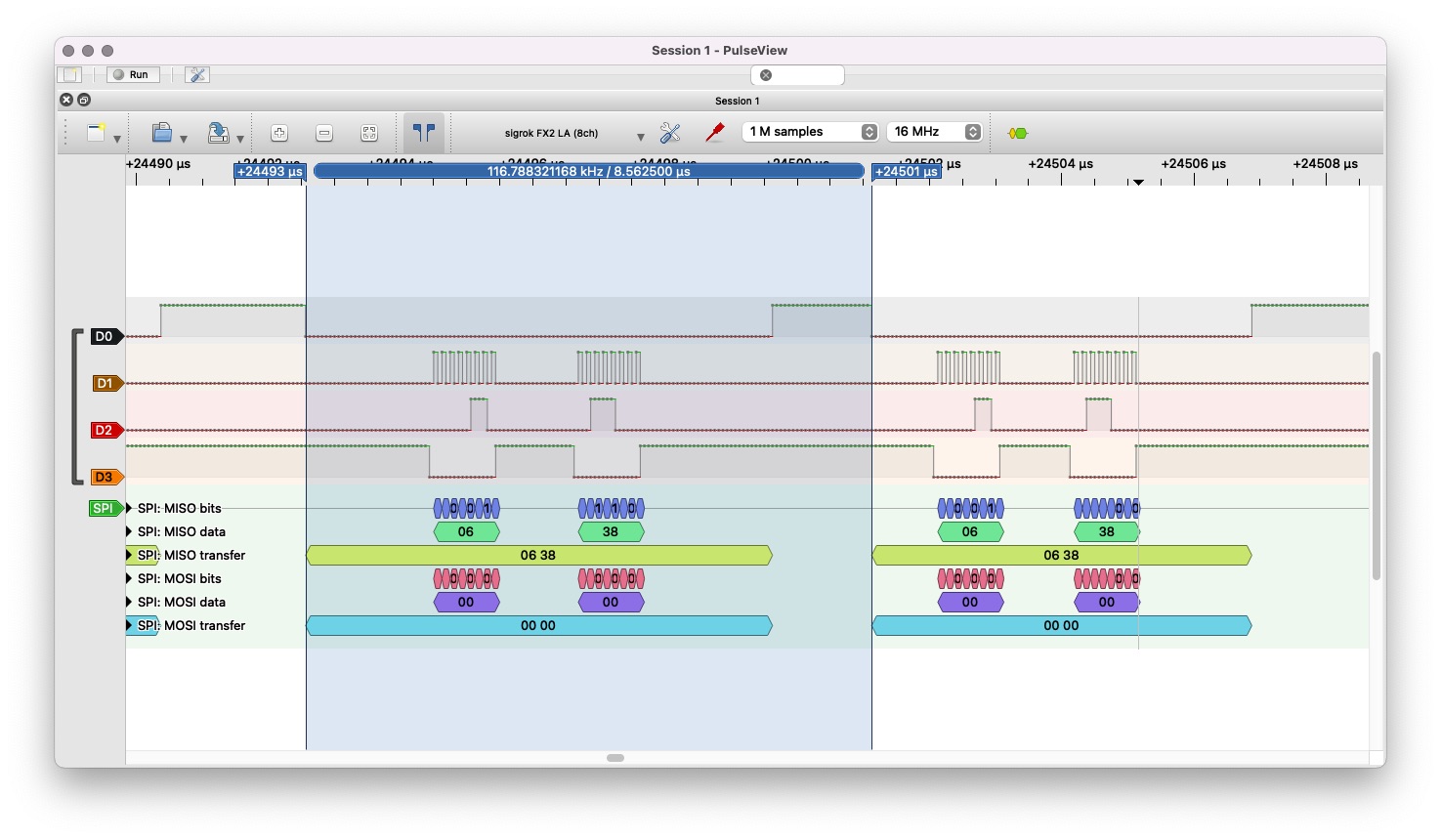Click the first MISO data 06 annotation
This screenshot has height=840, width=1441.
[x=466, y=531]
